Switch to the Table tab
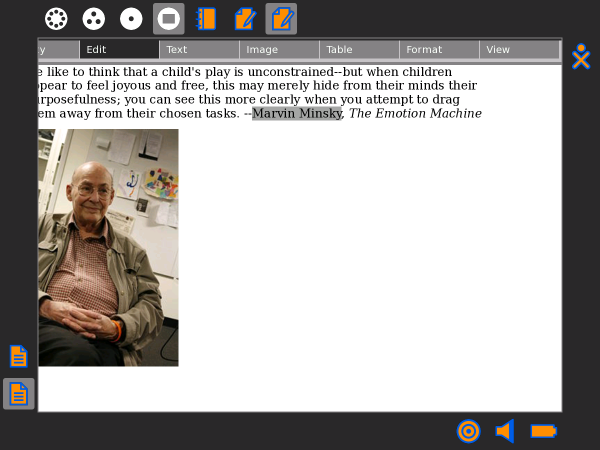Viewport: 600px width, 450px height. (358, 50)
